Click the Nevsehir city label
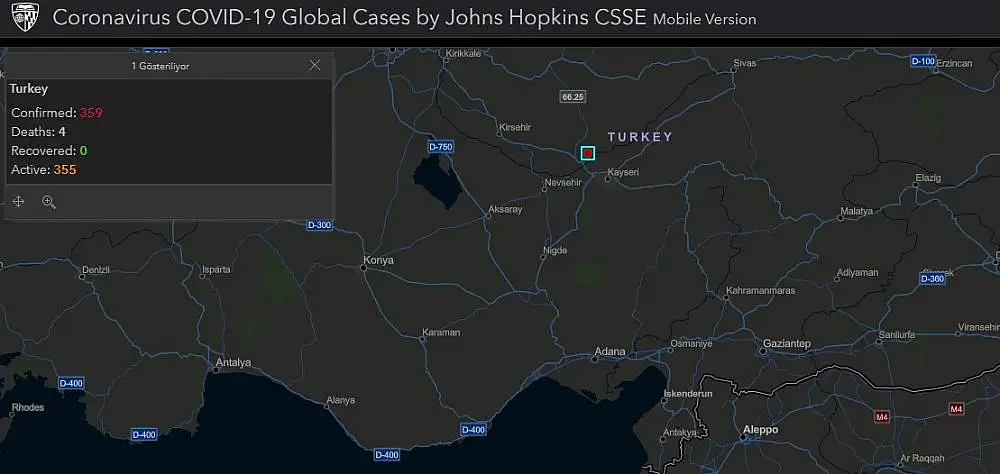The height and width of the screenshot is (474, 1000). pyautogui.click(x=563, y=182)
